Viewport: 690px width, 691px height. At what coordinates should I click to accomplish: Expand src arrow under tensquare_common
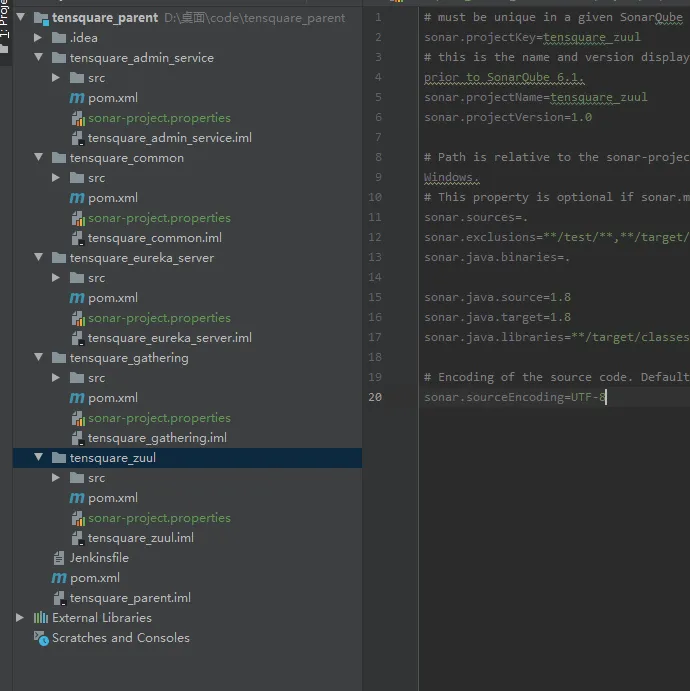pyautogui.click(x=56, y=178)
